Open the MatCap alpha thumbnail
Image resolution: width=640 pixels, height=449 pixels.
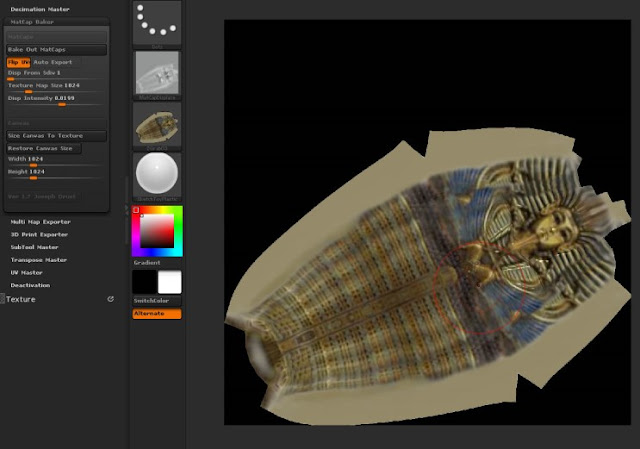click(157, 73)
